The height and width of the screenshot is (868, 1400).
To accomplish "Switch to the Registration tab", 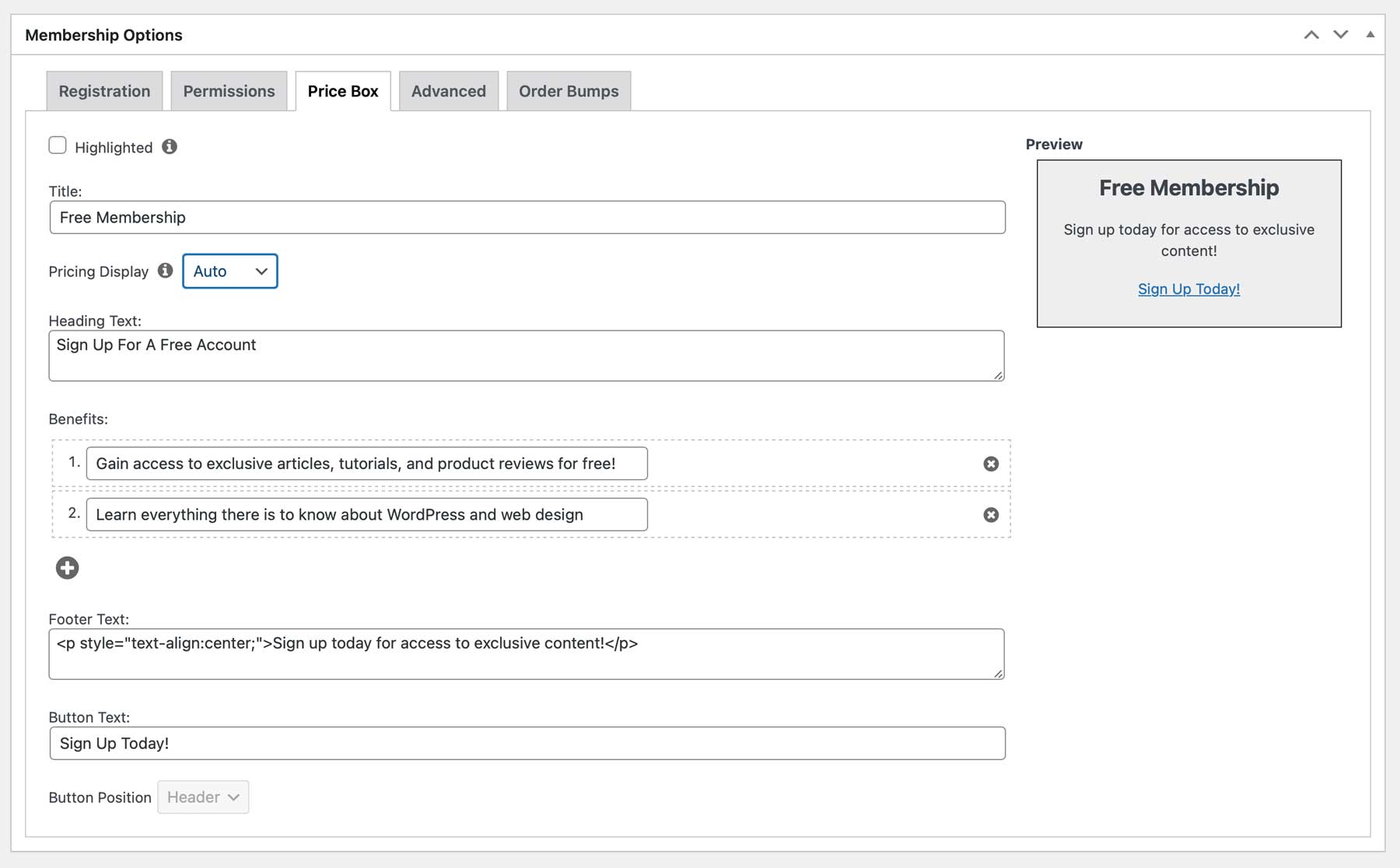I will coord(104,91).
